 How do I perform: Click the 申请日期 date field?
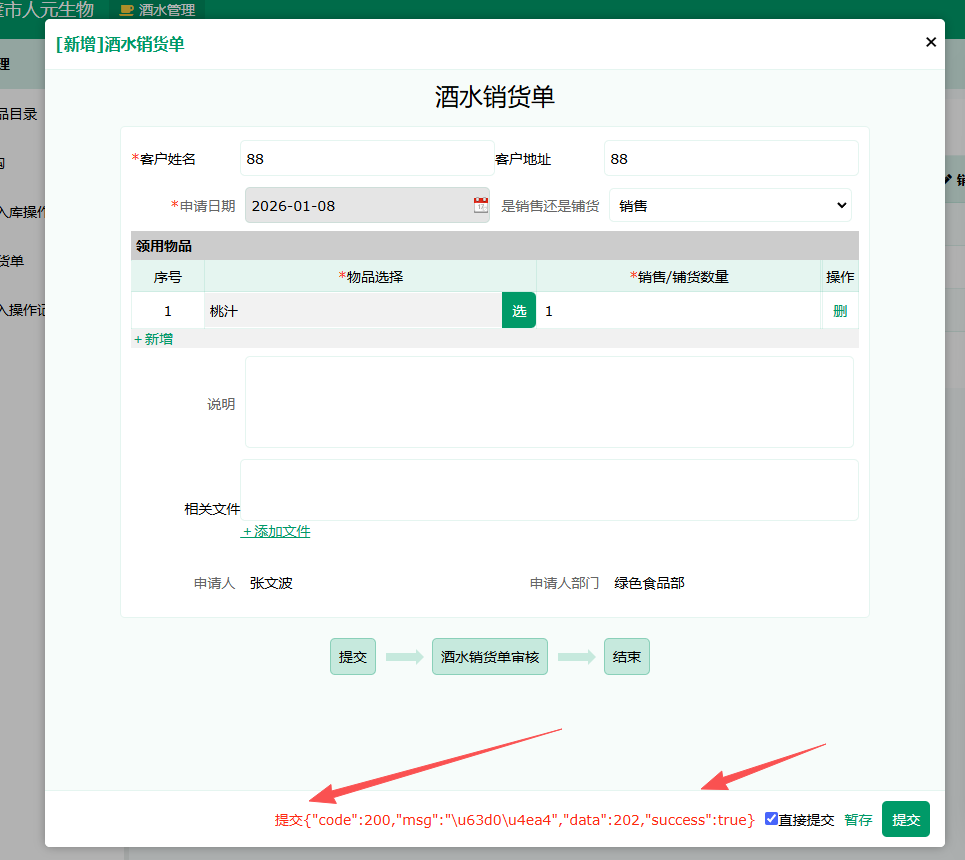tap(358, 205)
